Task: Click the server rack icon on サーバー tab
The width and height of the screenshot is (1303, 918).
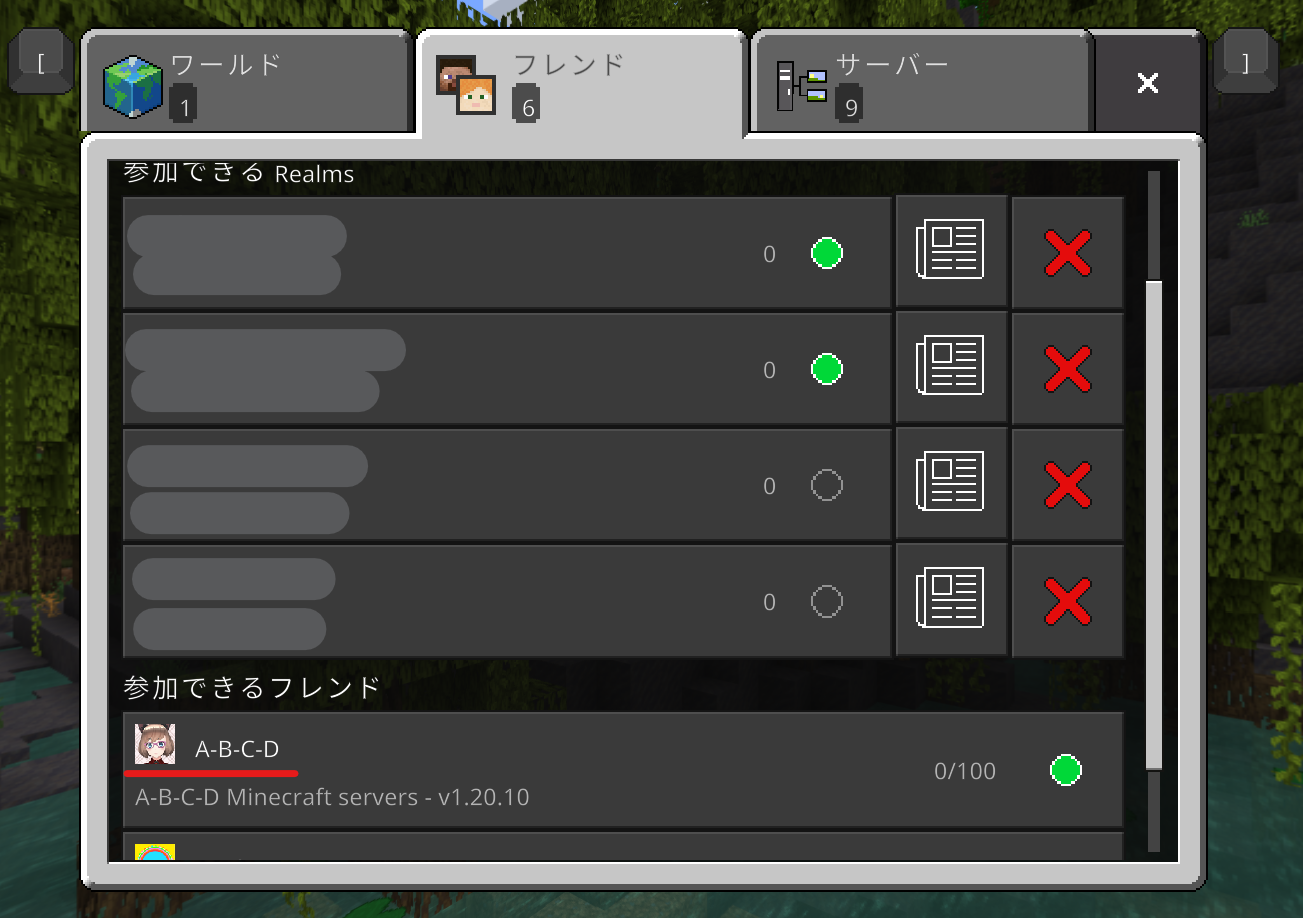Action: 802,86
